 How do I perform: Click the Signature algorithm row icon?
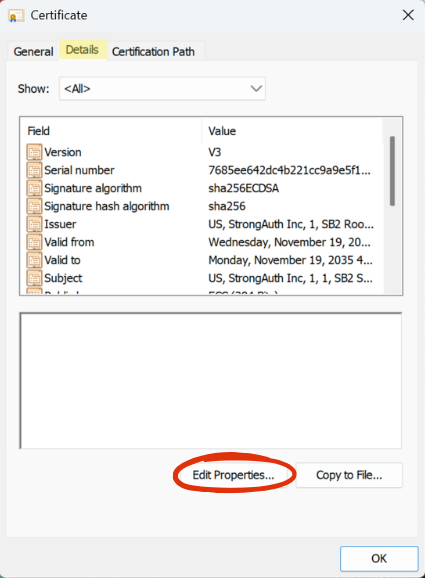(34, 188)
